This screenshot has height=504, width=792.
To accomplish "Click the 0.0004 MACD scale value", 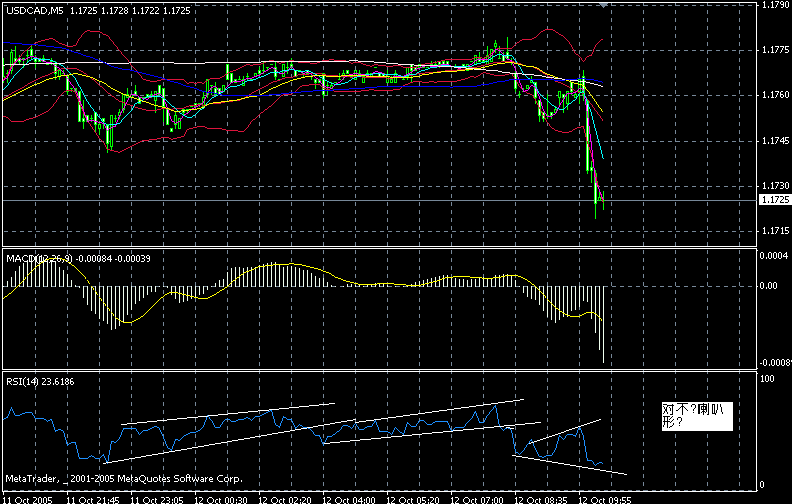I will pos(774,256).
